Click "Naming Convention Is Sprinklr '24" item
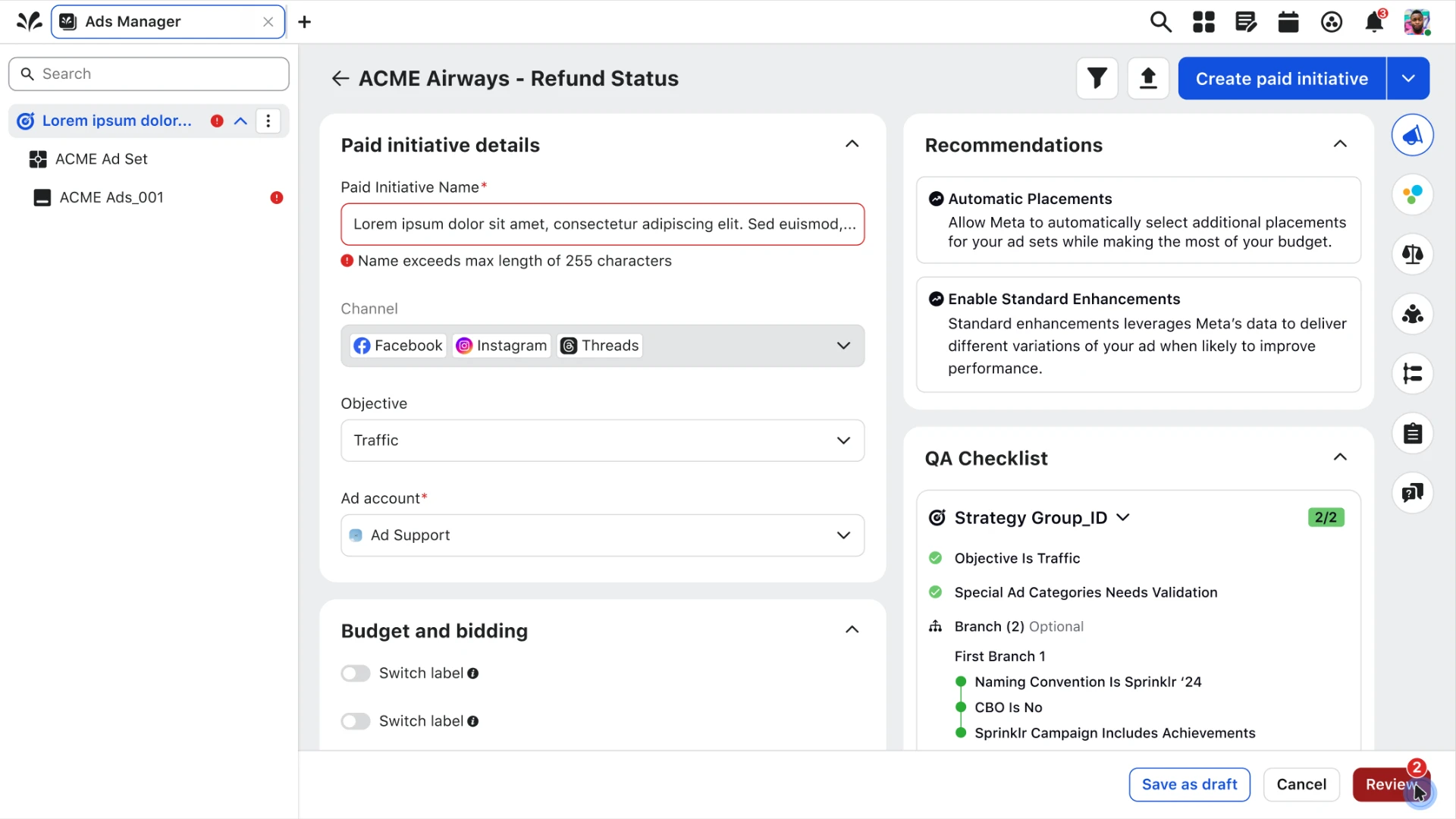Screen dimensions: 1456x819 pos(1088,682)
